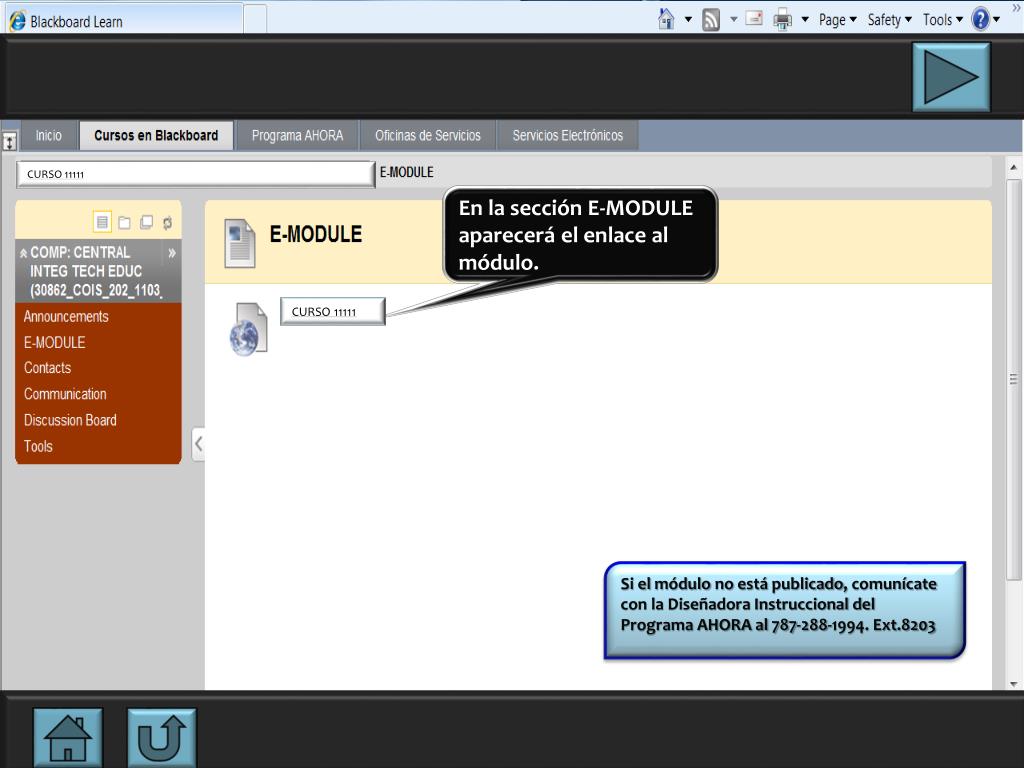Image resolution: width=1024 pixels, height=768 pixels.
Task: Click the globe web link icon
Action: click(249, 329)
